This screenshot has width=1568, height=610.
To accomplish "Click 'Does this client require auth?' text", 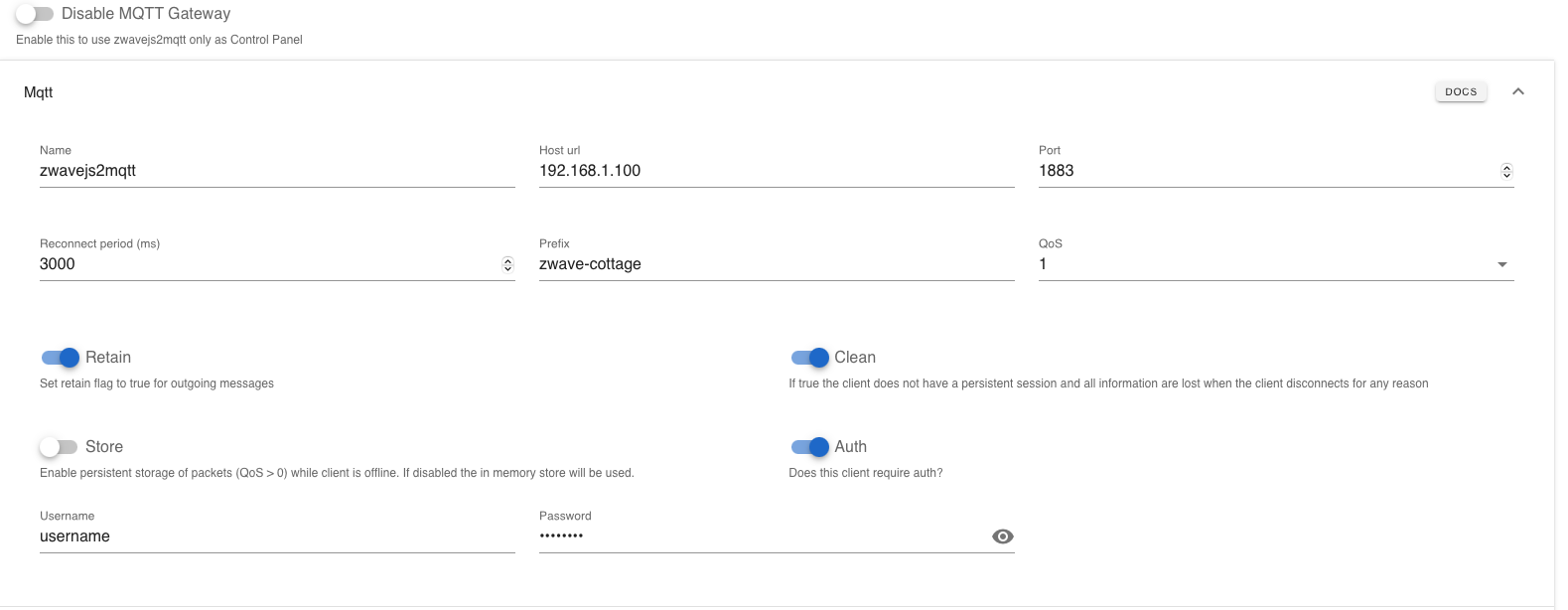I will (x=866, y=473).
